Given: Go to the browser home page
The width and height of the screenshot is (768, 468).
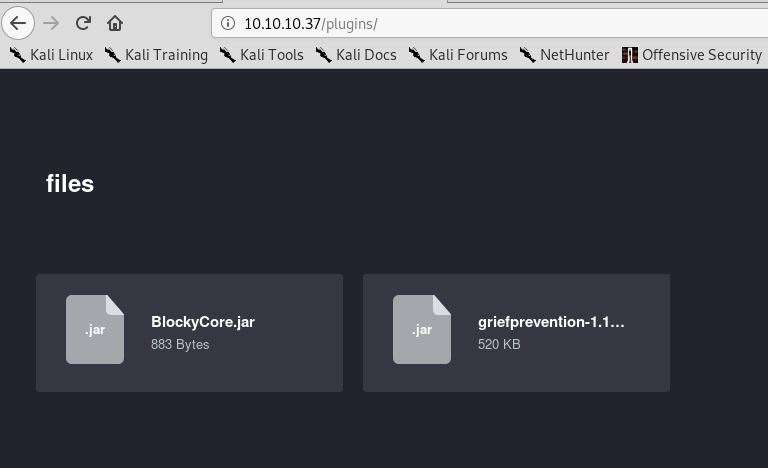Looking at the screenshot, I should (x=115, y=22).
